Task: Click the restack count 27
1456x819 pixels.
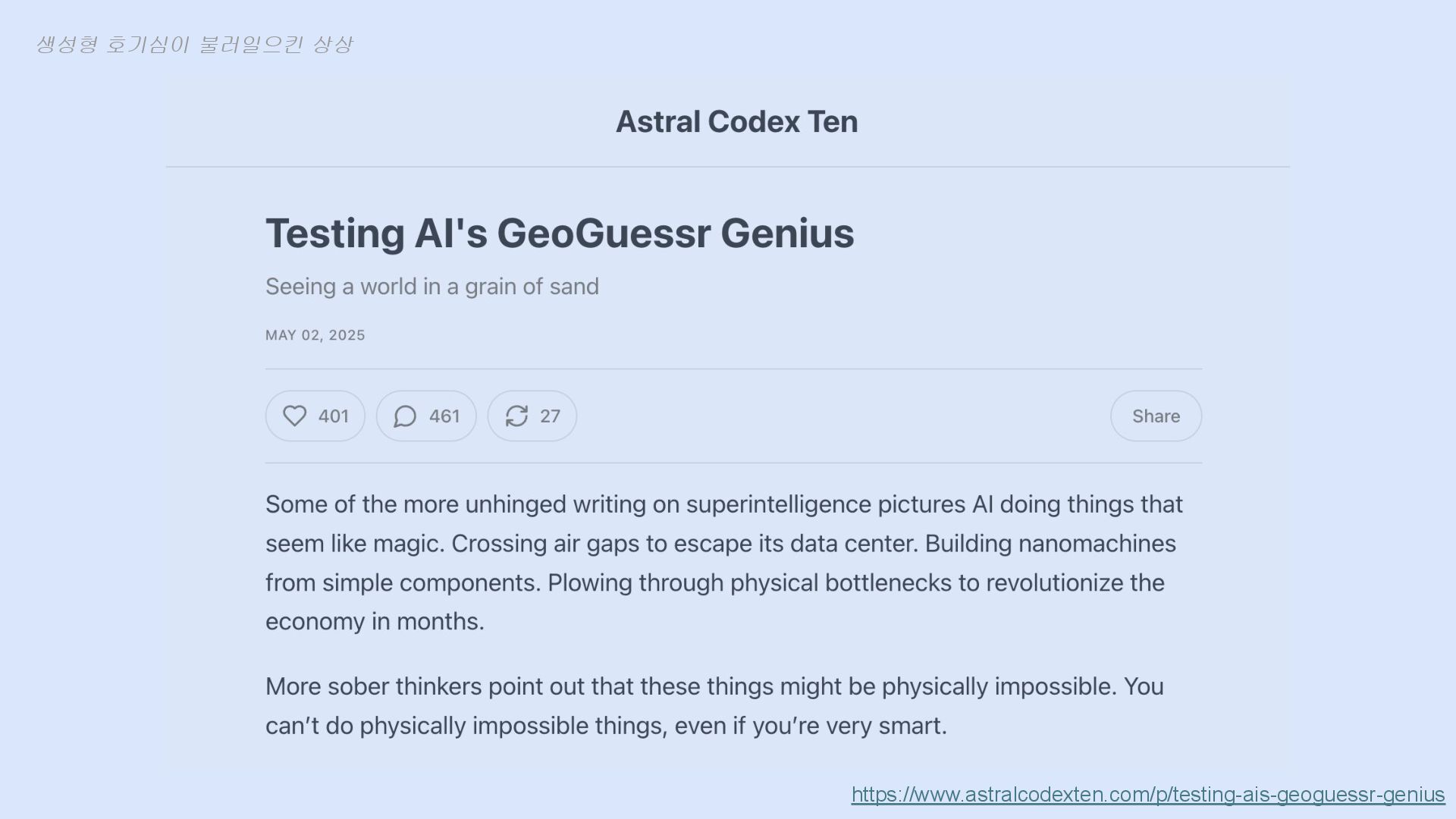Action: (550, 416)
